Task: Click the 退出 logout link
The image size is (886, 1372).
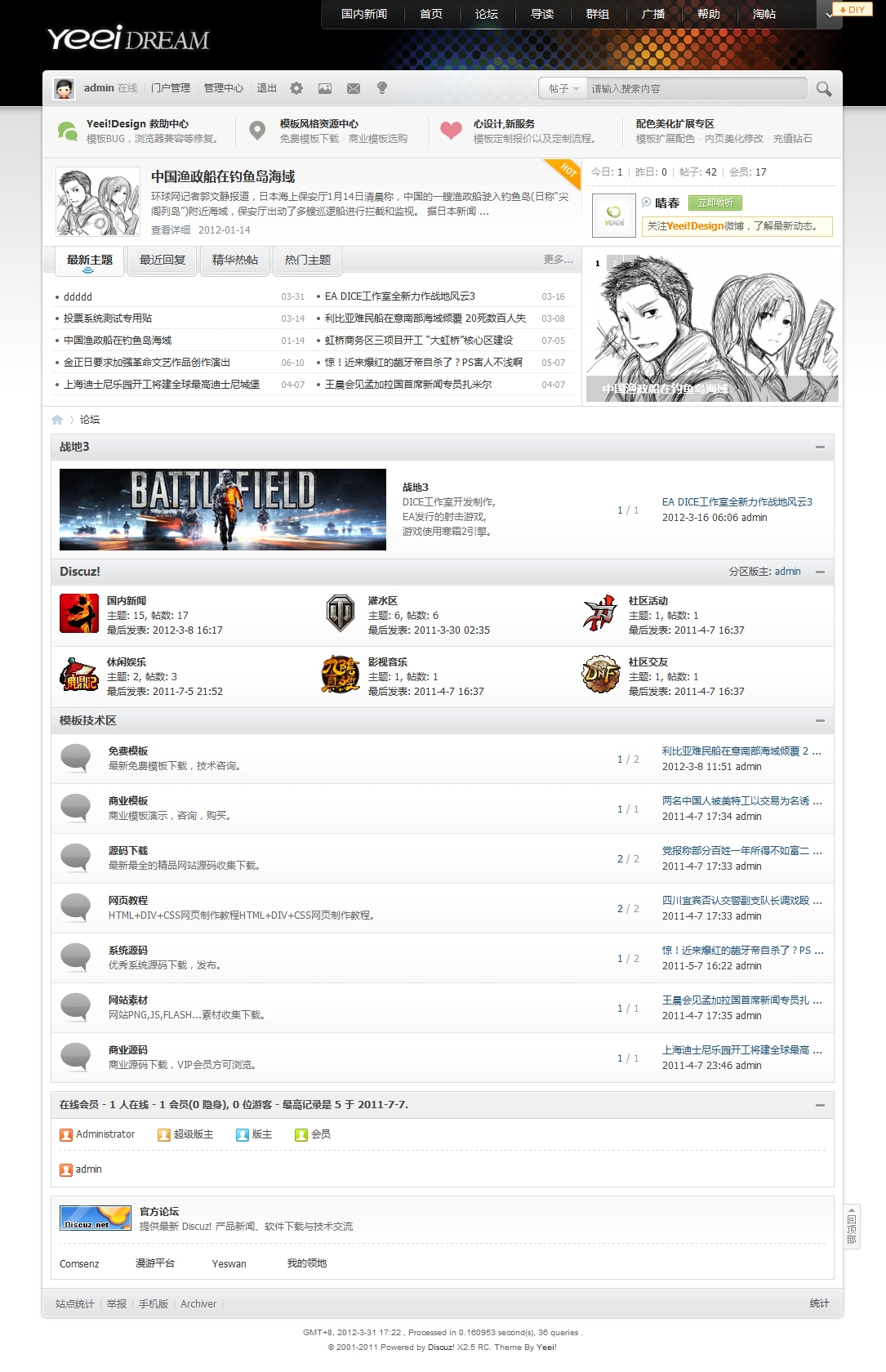Action: pos(267,88)
